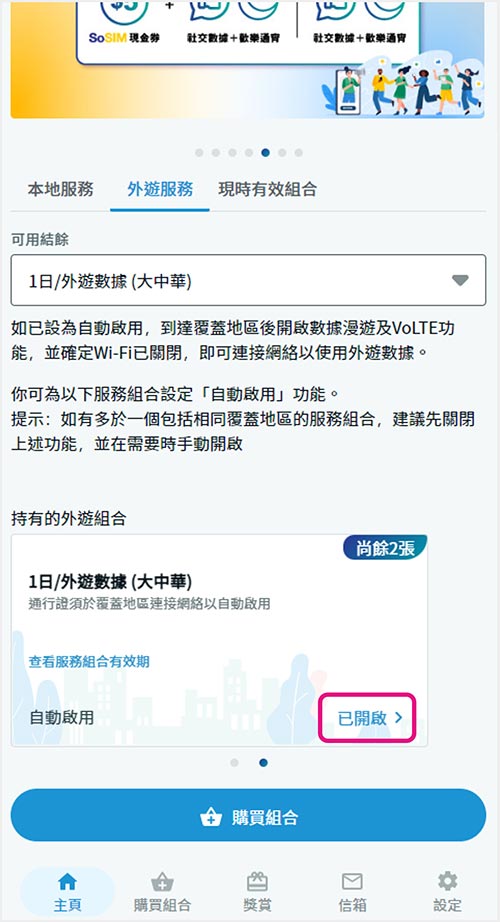500x923 pixels.
Task: Select the first banner carousel dot
Action: click(x=199, y=152)
